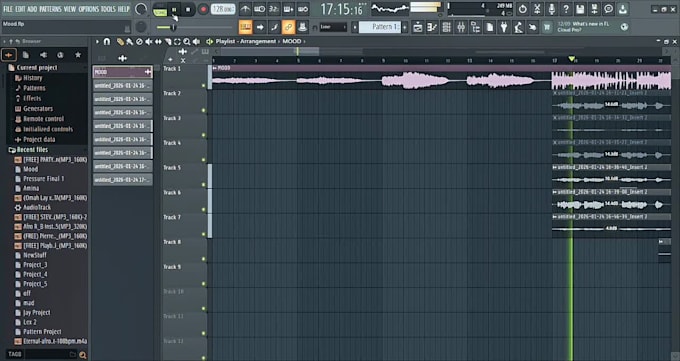Click the microphone one-click recording icon
This screenshot has width=680, height=361.
tap(551, 9)
